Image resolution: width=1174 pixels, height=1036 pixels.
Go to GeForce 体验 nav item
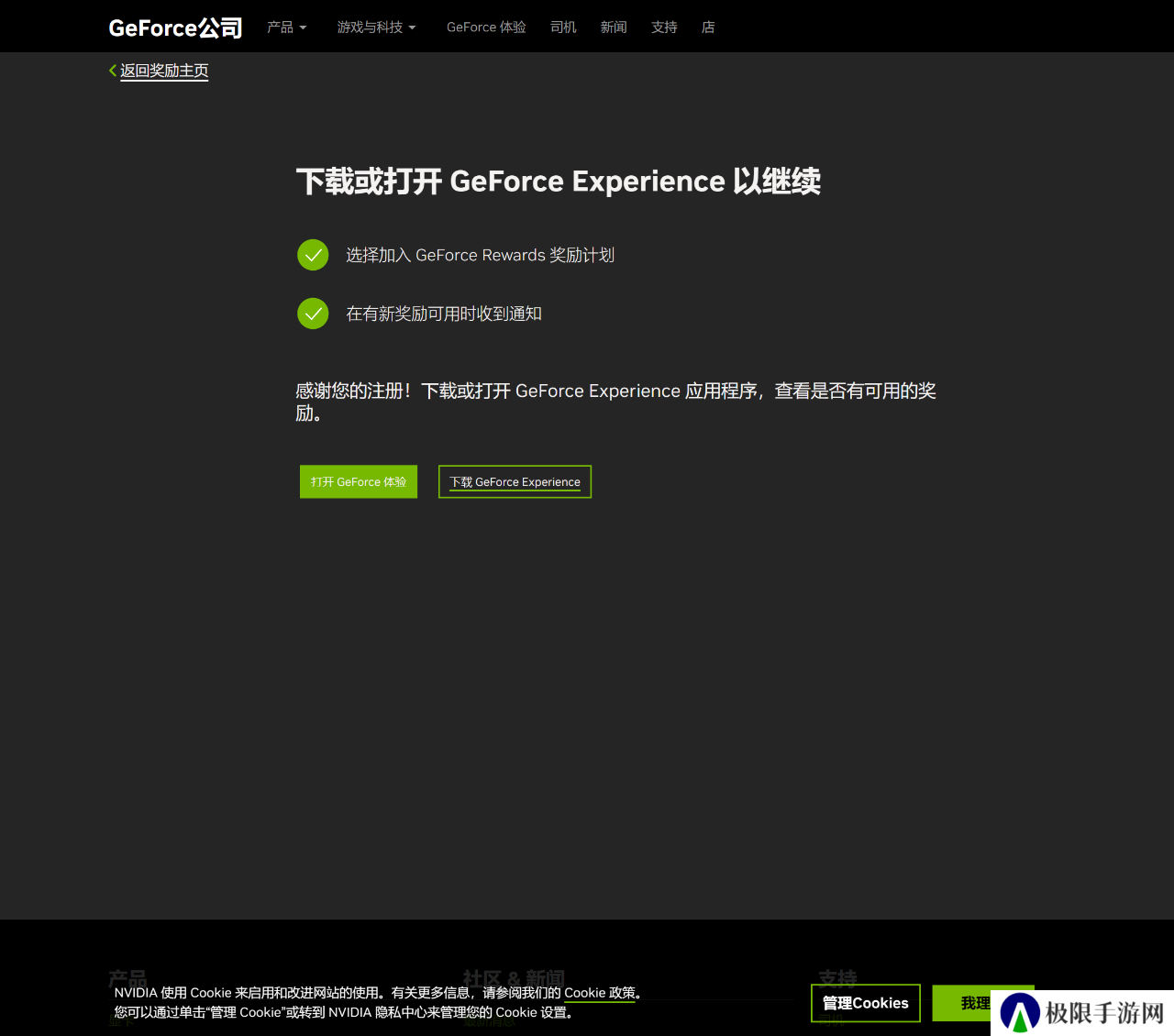486,28
